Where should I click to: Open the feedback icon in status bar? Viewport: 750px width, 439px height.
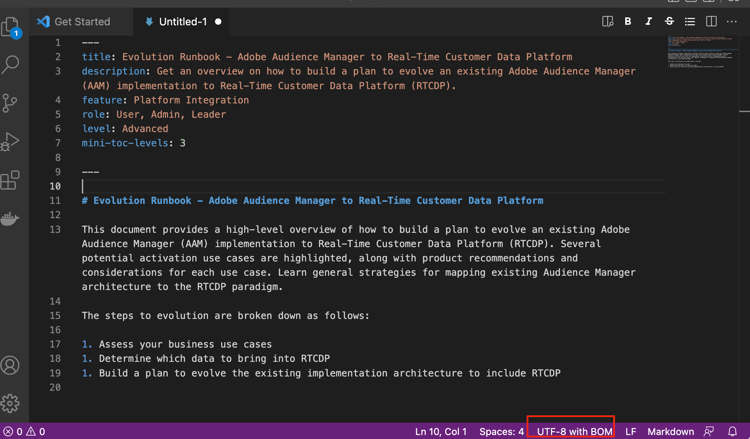(709, 431)
